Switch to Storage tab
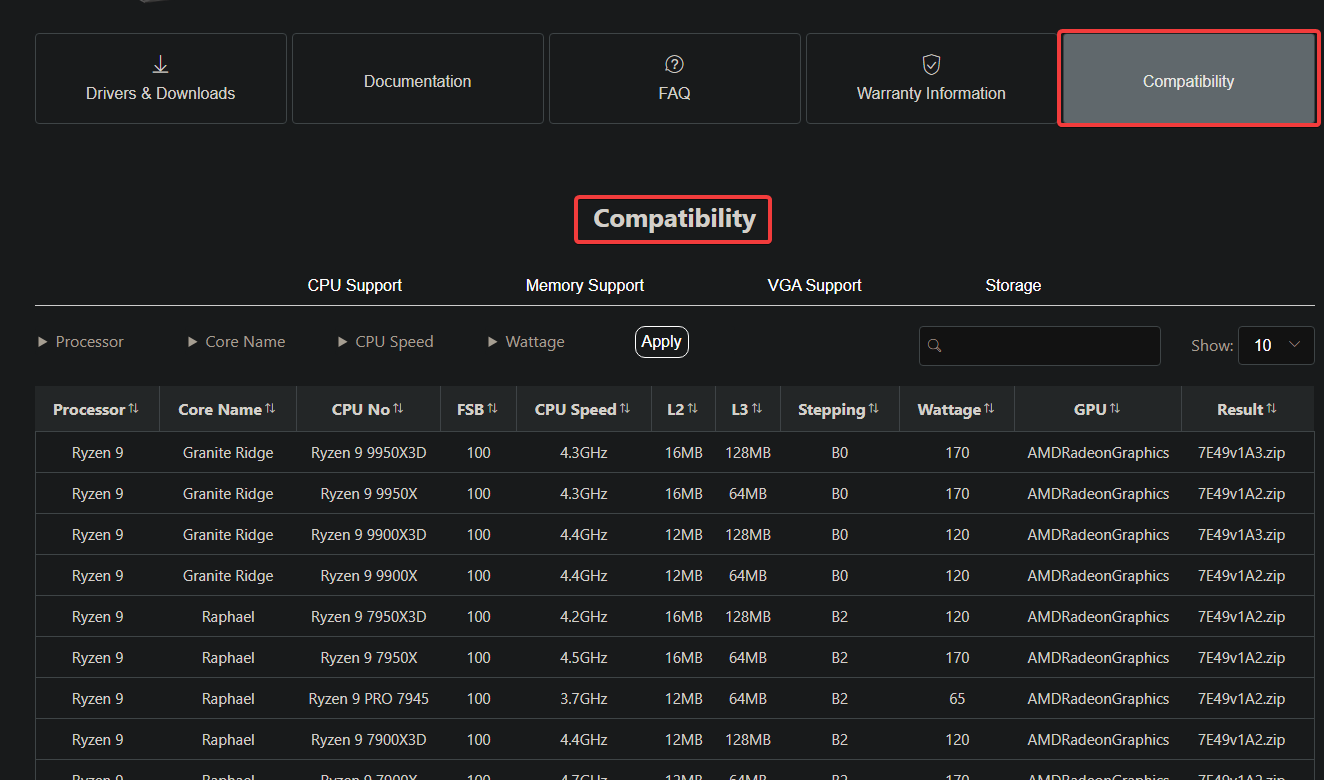This screenshot has height=780, width=1324. coord(1013,285)
